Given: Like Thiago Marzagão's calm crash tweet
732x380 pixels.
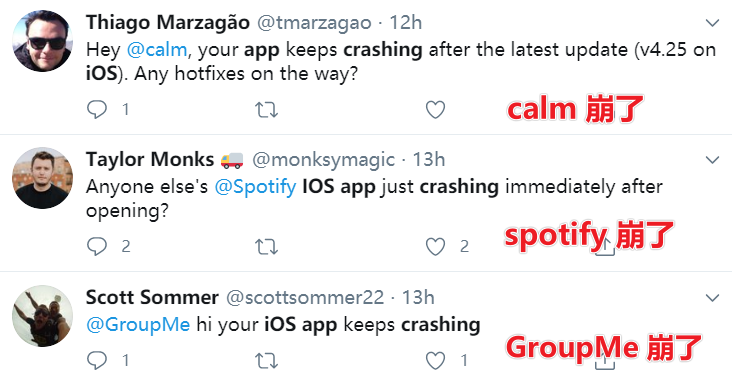Looking at the screenshot, I should tap(435, 110).
